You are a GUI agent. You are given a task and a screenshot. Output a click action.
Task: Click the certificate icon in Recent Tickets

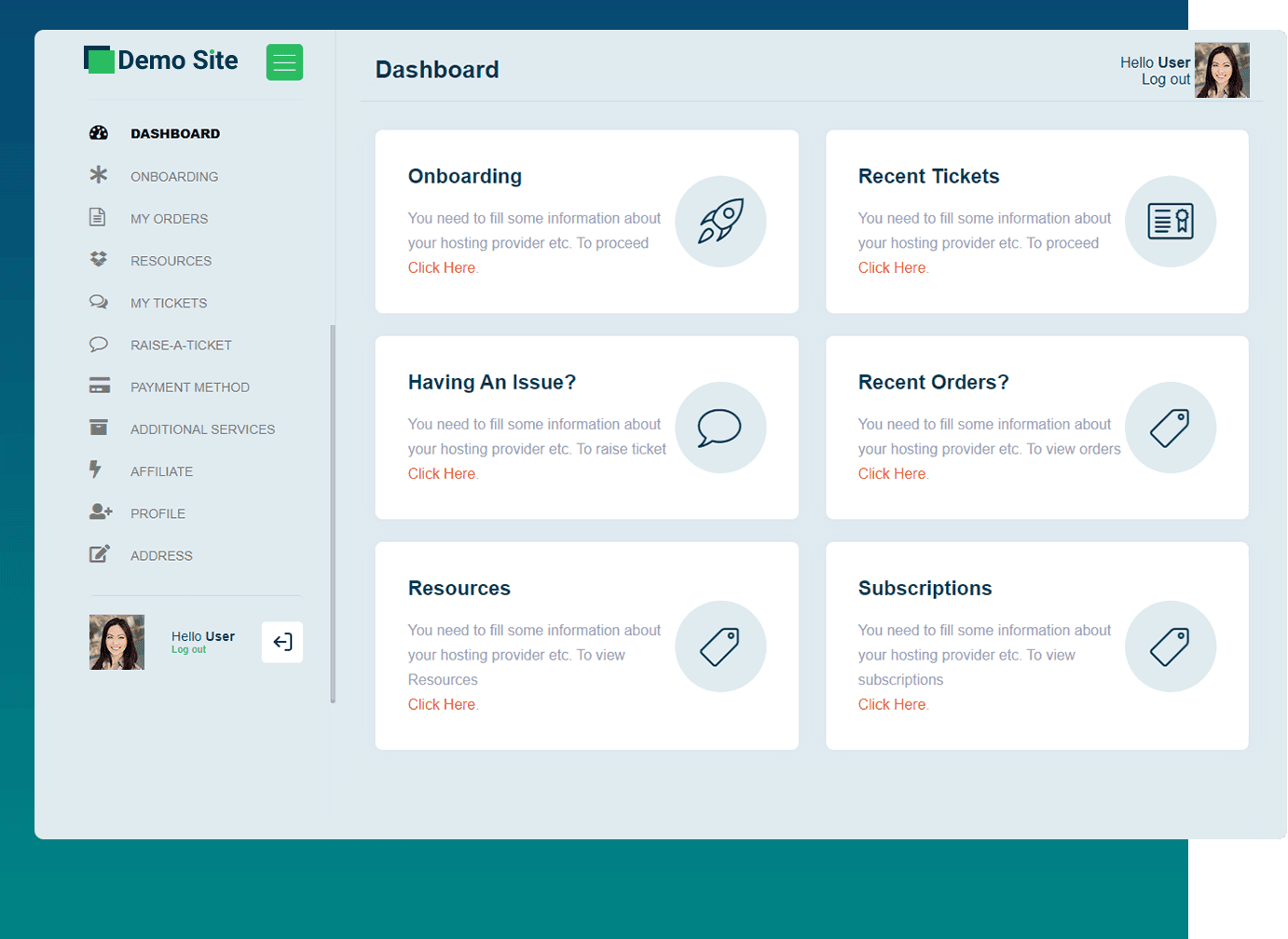1170,222
